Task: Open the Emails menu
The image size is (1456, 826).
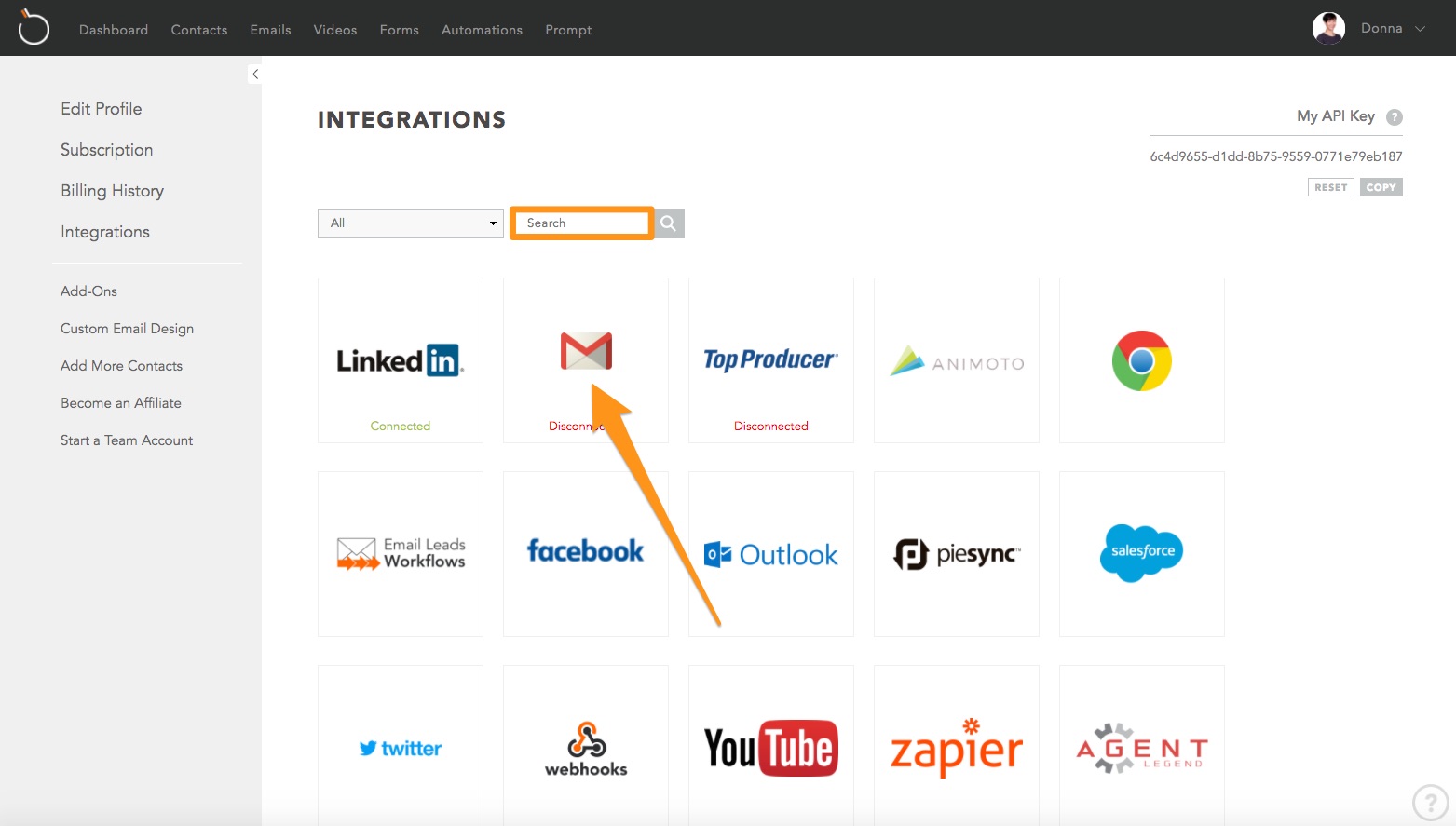Action: [270, 30]
